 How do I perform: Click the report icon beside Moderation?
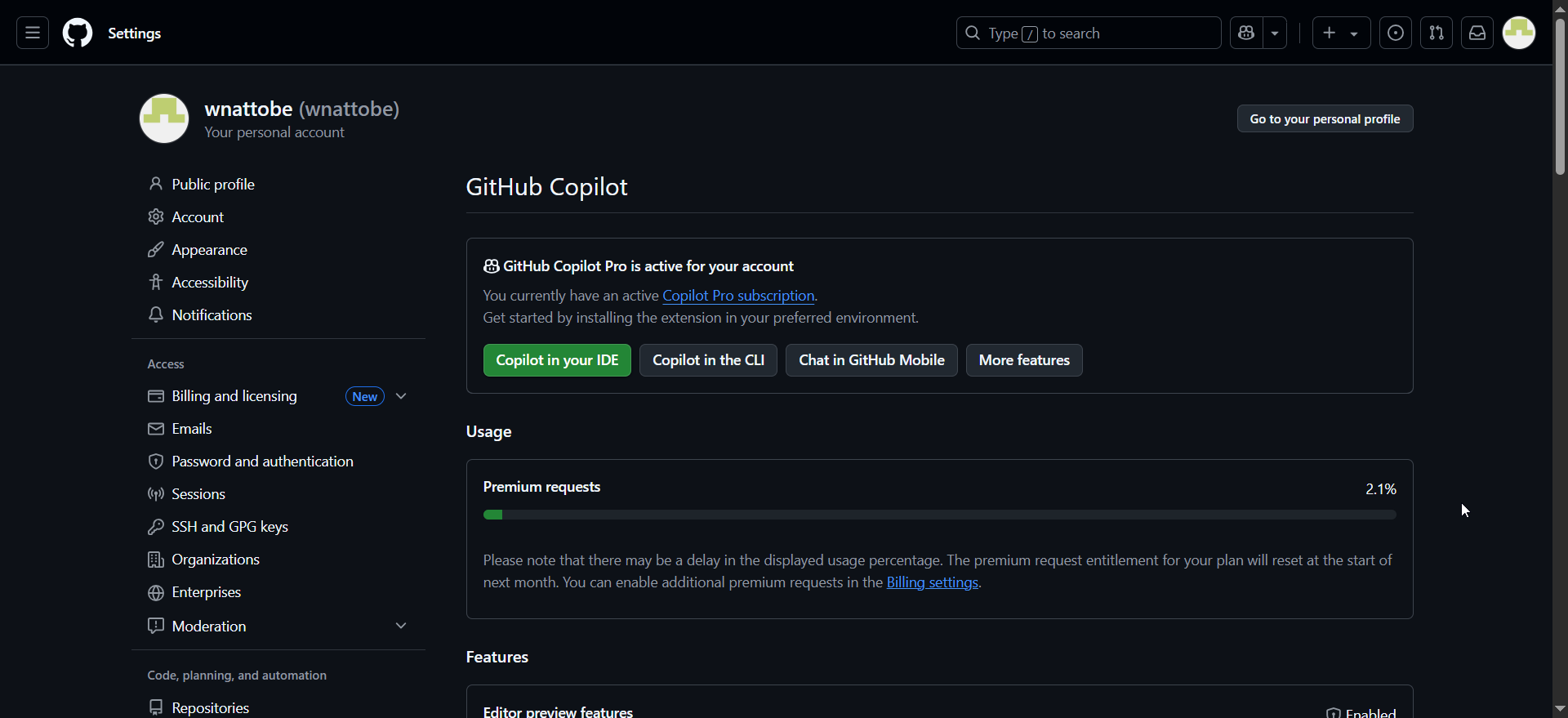pos(156,627)
